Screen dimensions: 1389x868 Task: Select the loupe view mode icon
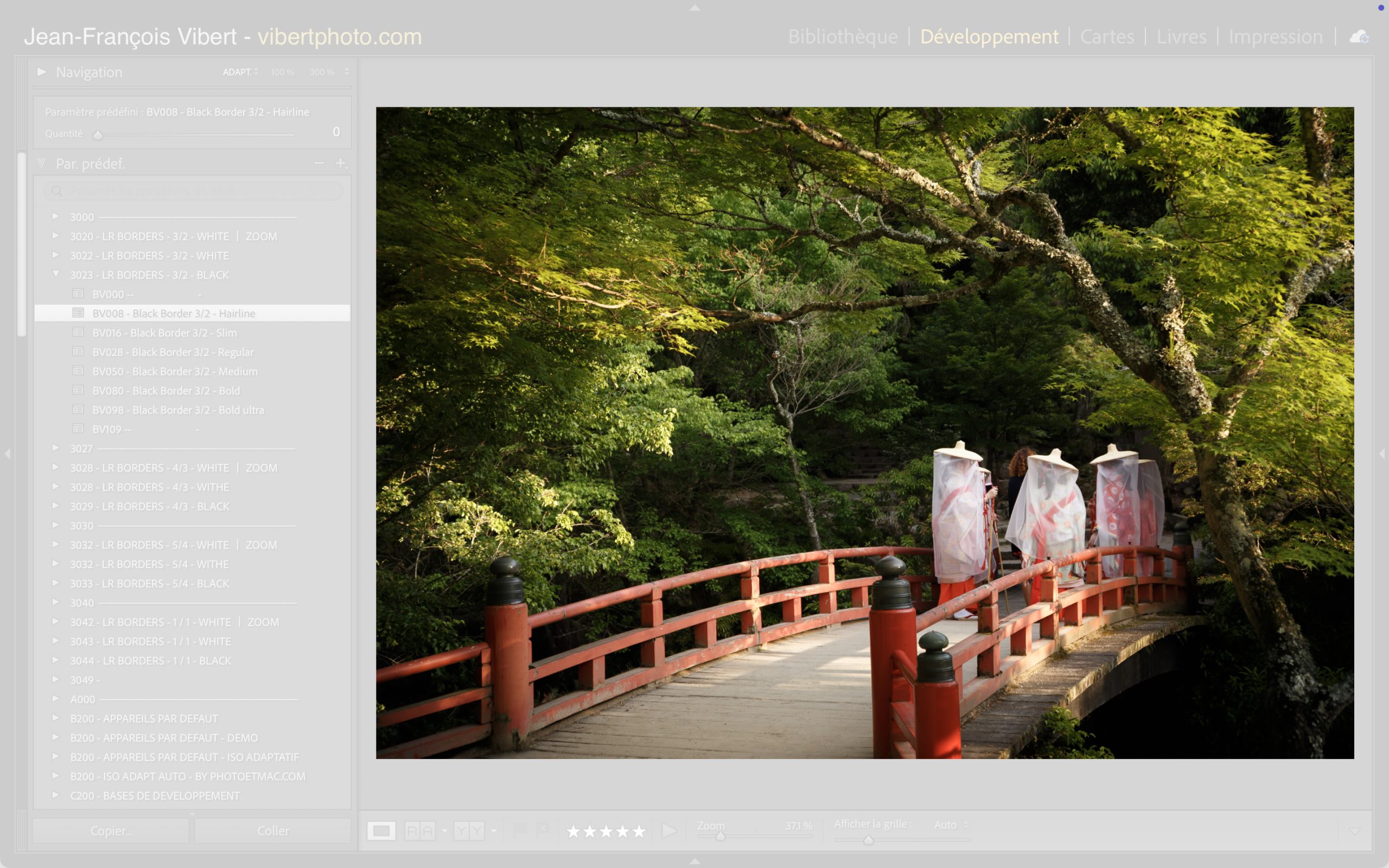click(381, 831)
